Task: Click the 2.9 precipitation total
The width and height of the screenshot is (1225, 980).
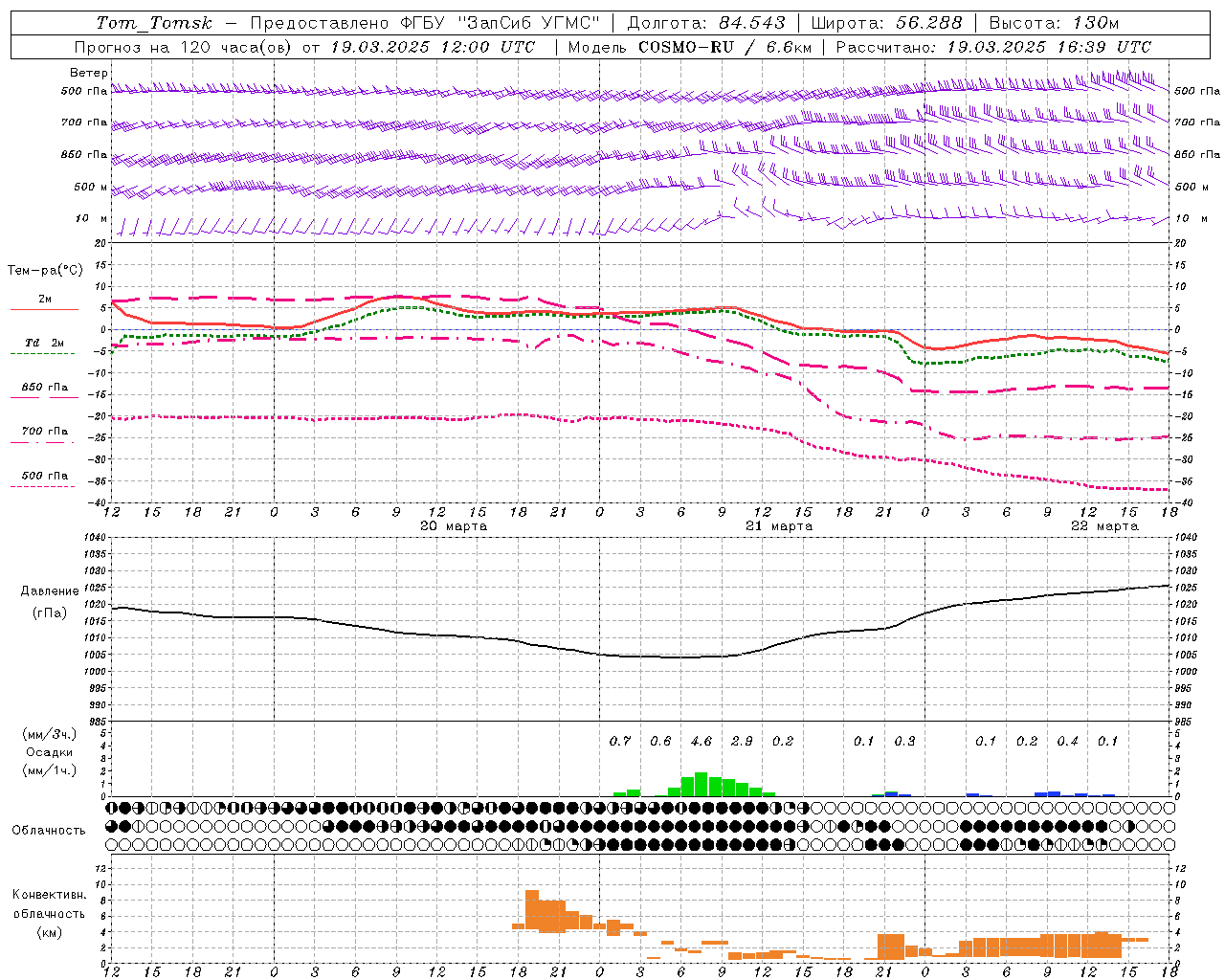Action: (x=742, y=742)
